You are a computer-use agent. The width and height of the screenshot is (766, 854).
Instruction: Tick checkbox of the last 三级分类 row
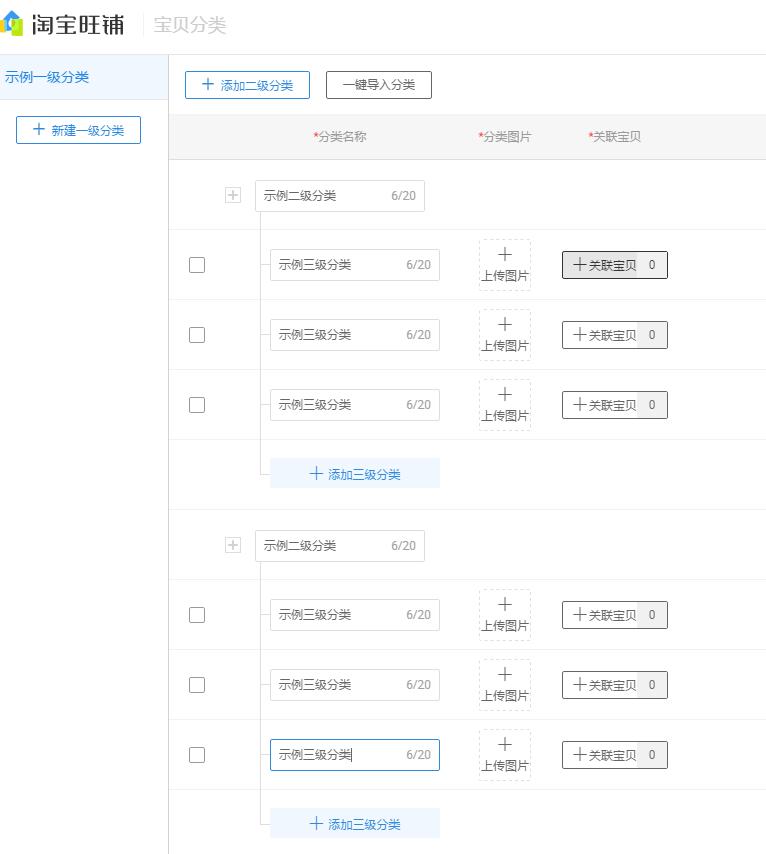click(x=197, y=755)
